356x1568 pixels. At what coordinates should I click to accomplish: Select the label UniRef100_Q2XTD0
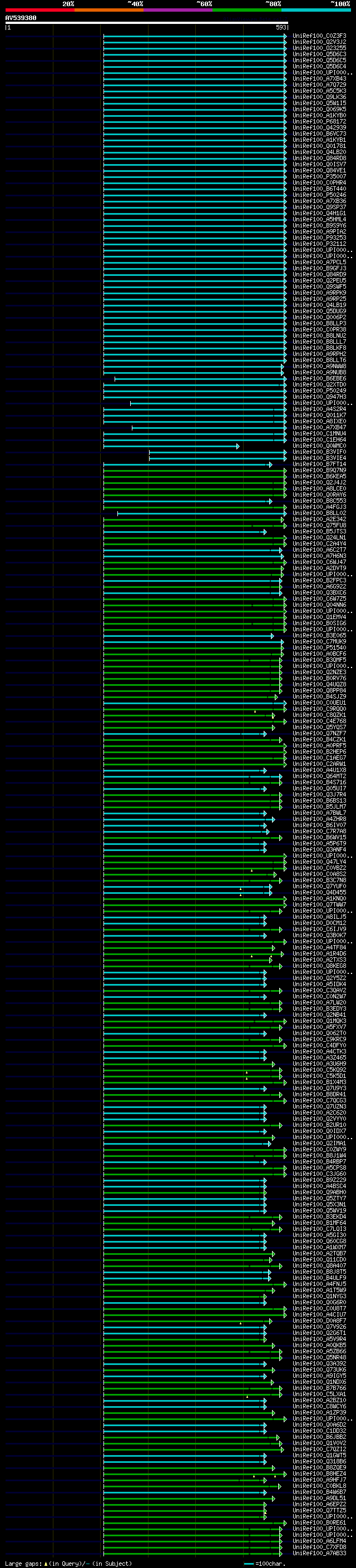pos(319,385)
